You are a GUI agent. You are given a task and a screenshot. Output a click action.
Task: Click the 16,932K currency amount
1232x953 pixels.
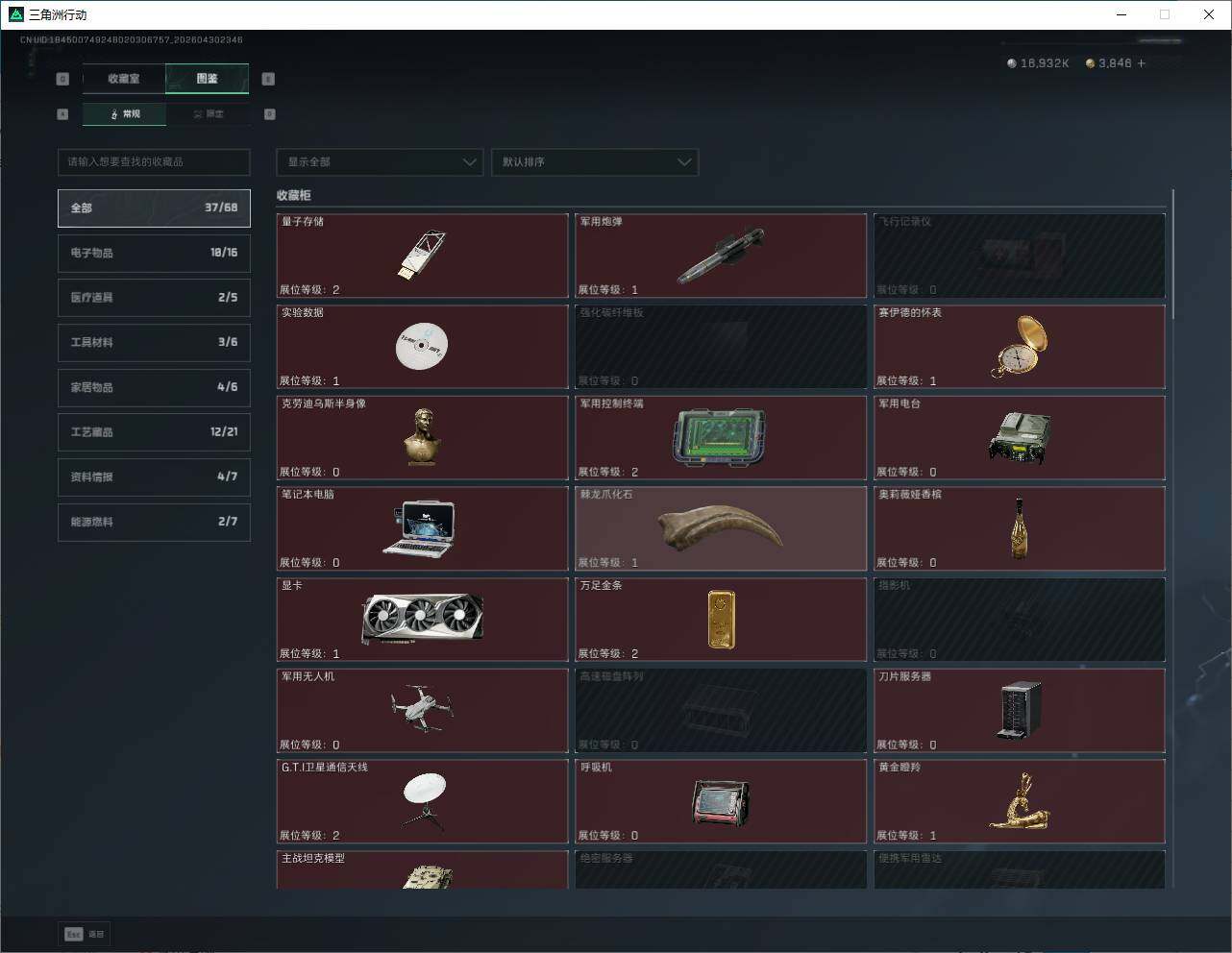[x=1045, y=63]
